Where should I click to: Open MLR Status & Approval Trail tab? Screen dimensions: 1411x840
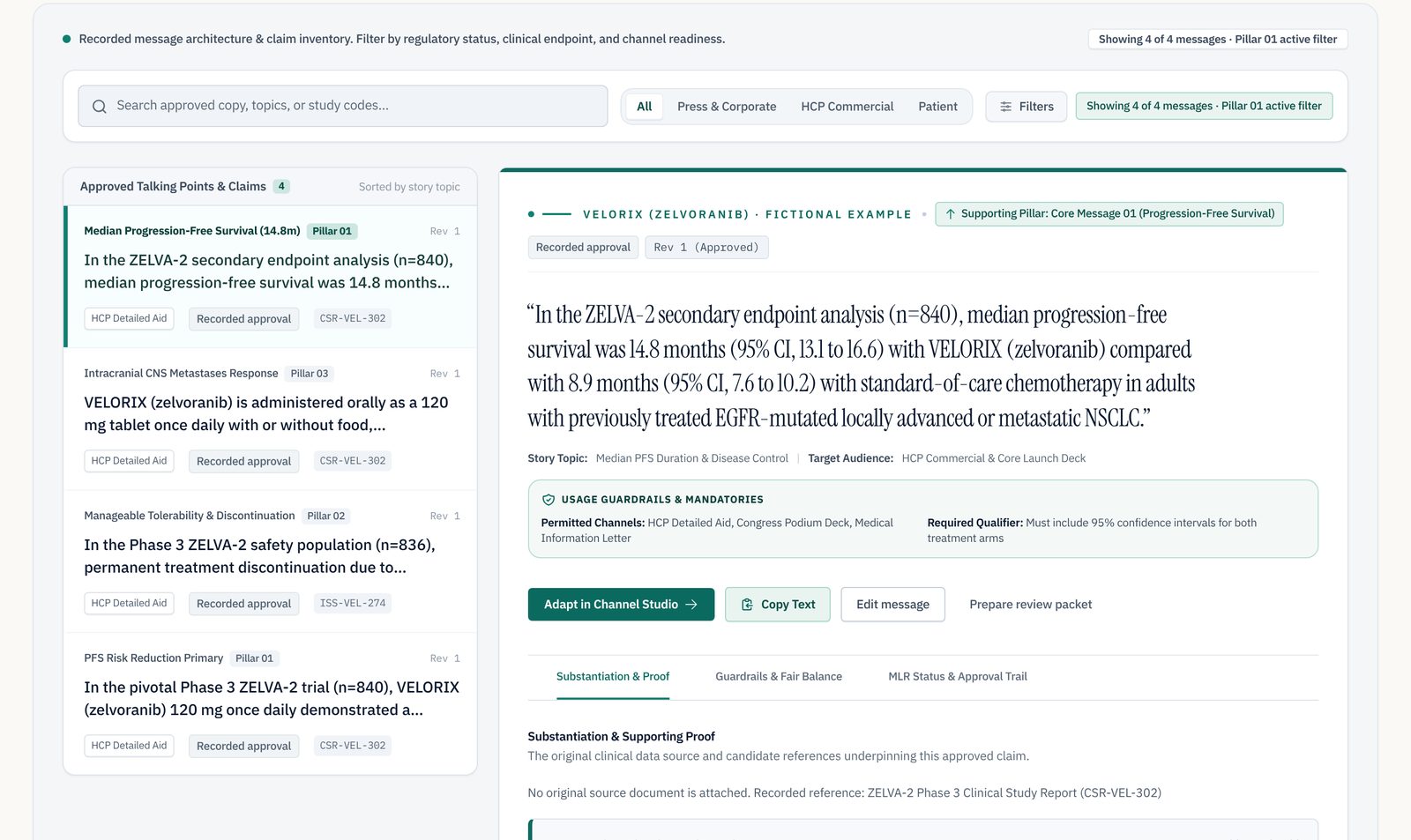point(958,677)
